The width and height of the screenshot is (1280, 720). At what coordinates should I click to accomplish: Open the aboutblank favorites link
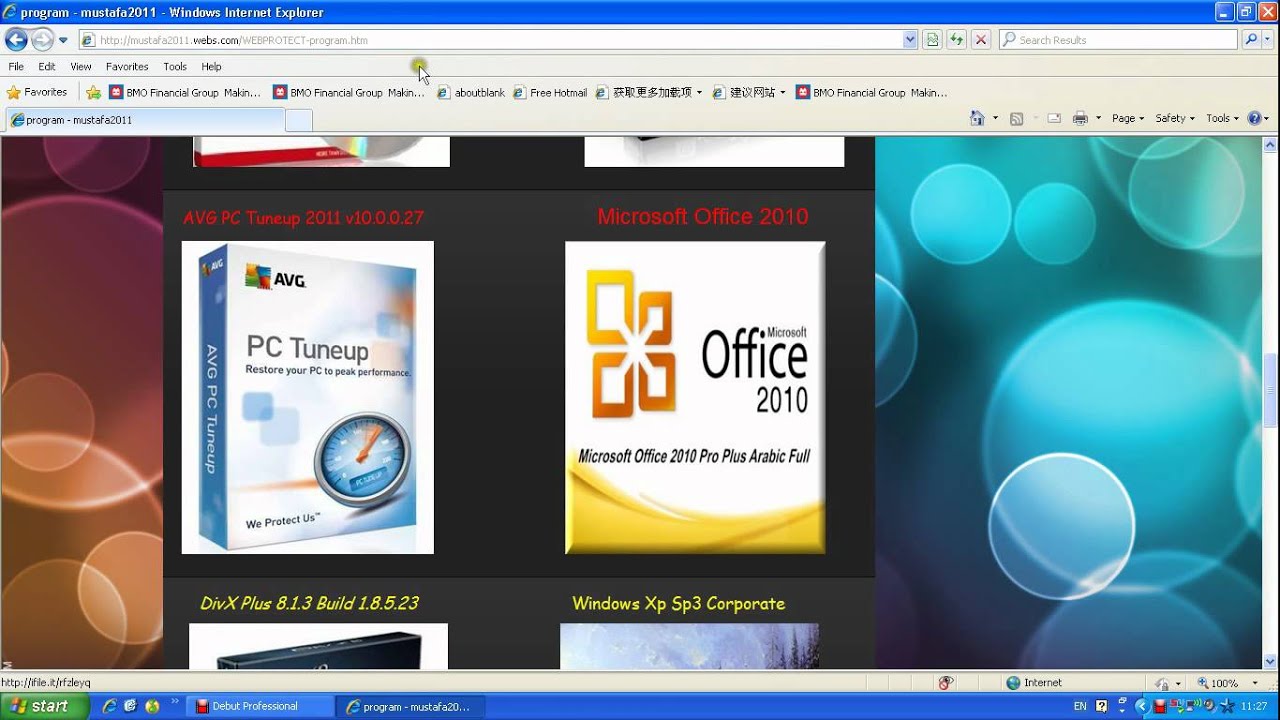pyautogui.click(x=471, y=92)
